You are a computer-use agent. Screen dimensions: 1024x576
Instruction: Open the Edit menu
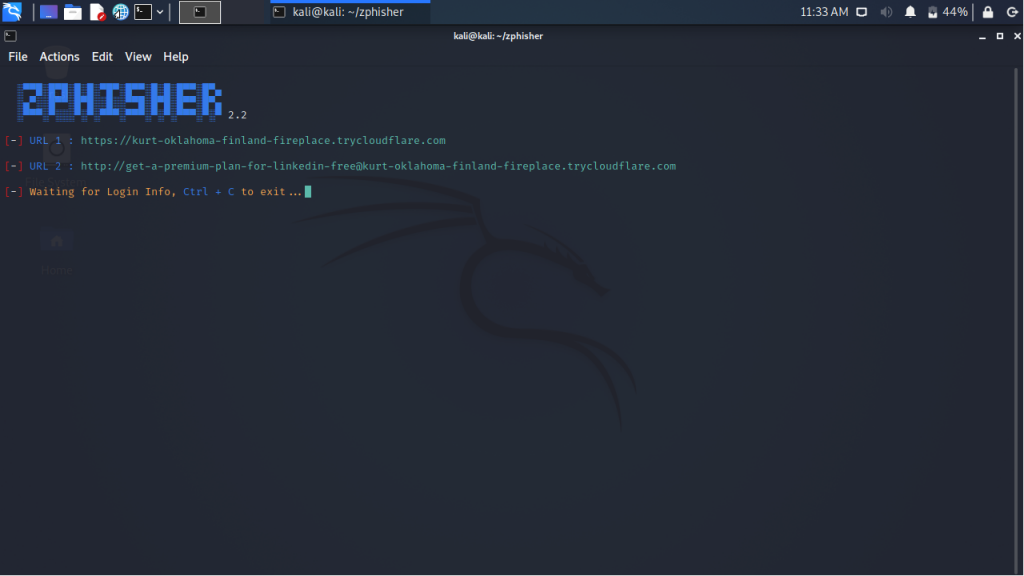click(102, 57)
